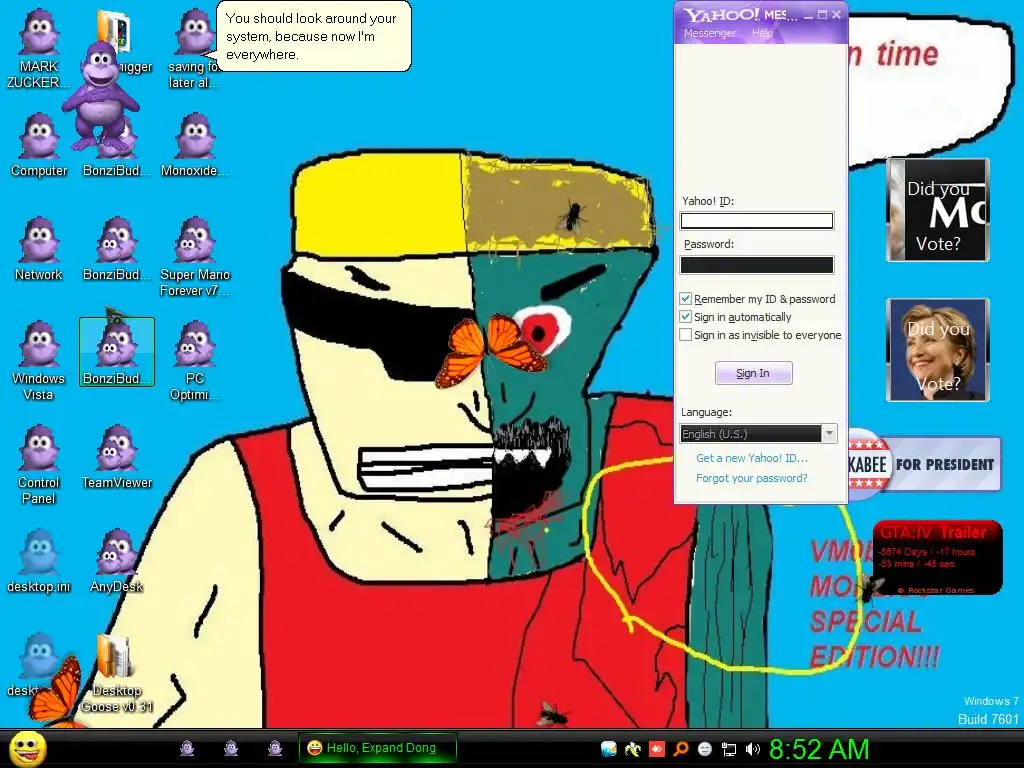The width and height of the screenshot is (1024, 768).
Task: Select the Monoxide desktop icon
Action: (195, 145)
